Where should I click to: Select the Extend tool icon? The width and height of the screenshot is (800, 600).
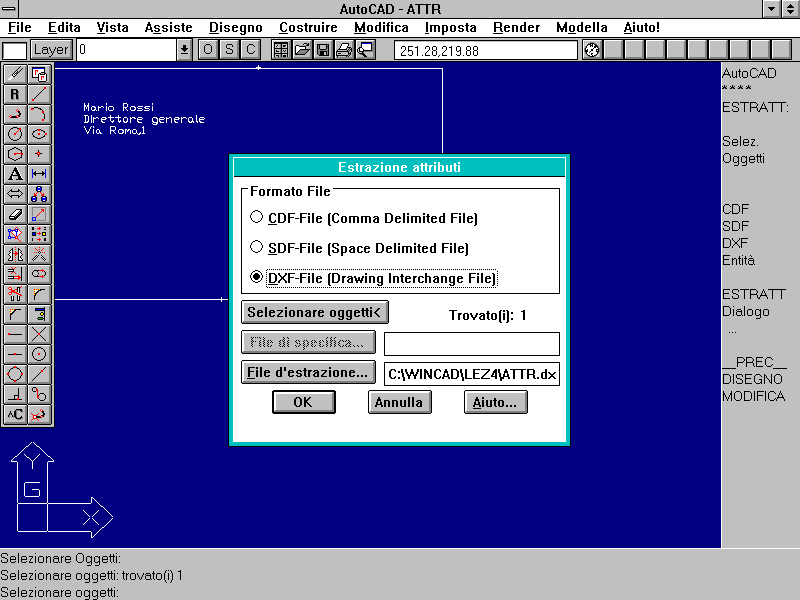[15, 274]
